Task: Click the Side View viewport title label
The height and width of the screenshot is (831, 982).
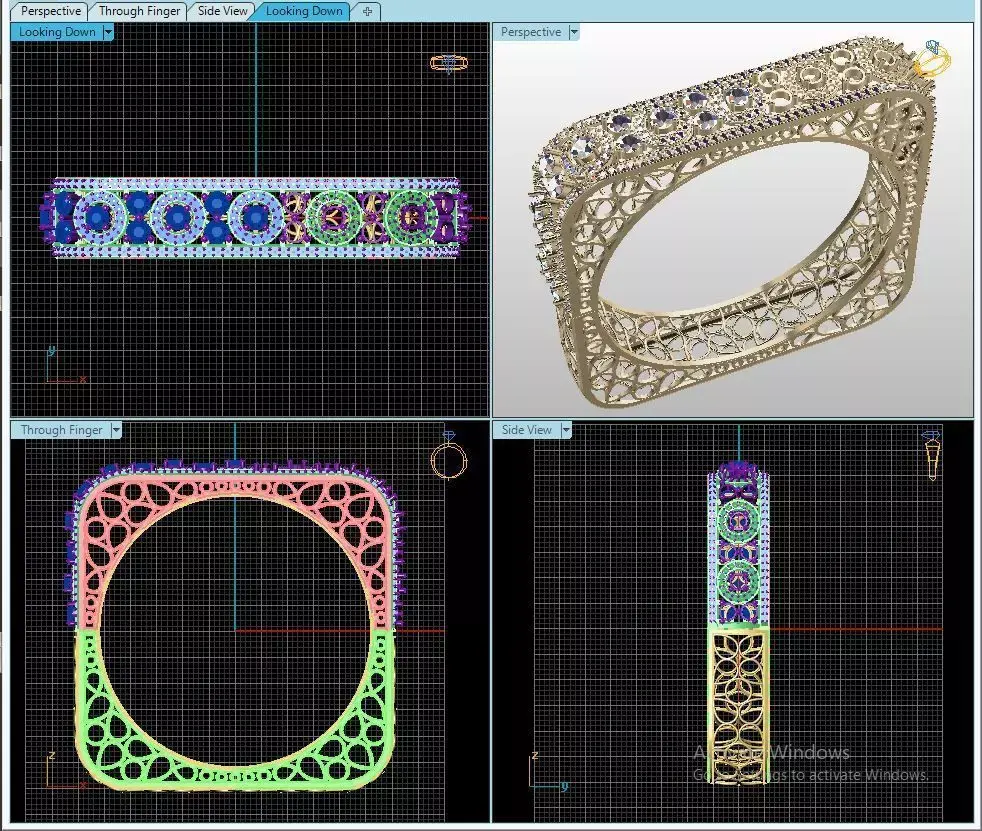Action: pyautogui.click(x=527, y=430)
